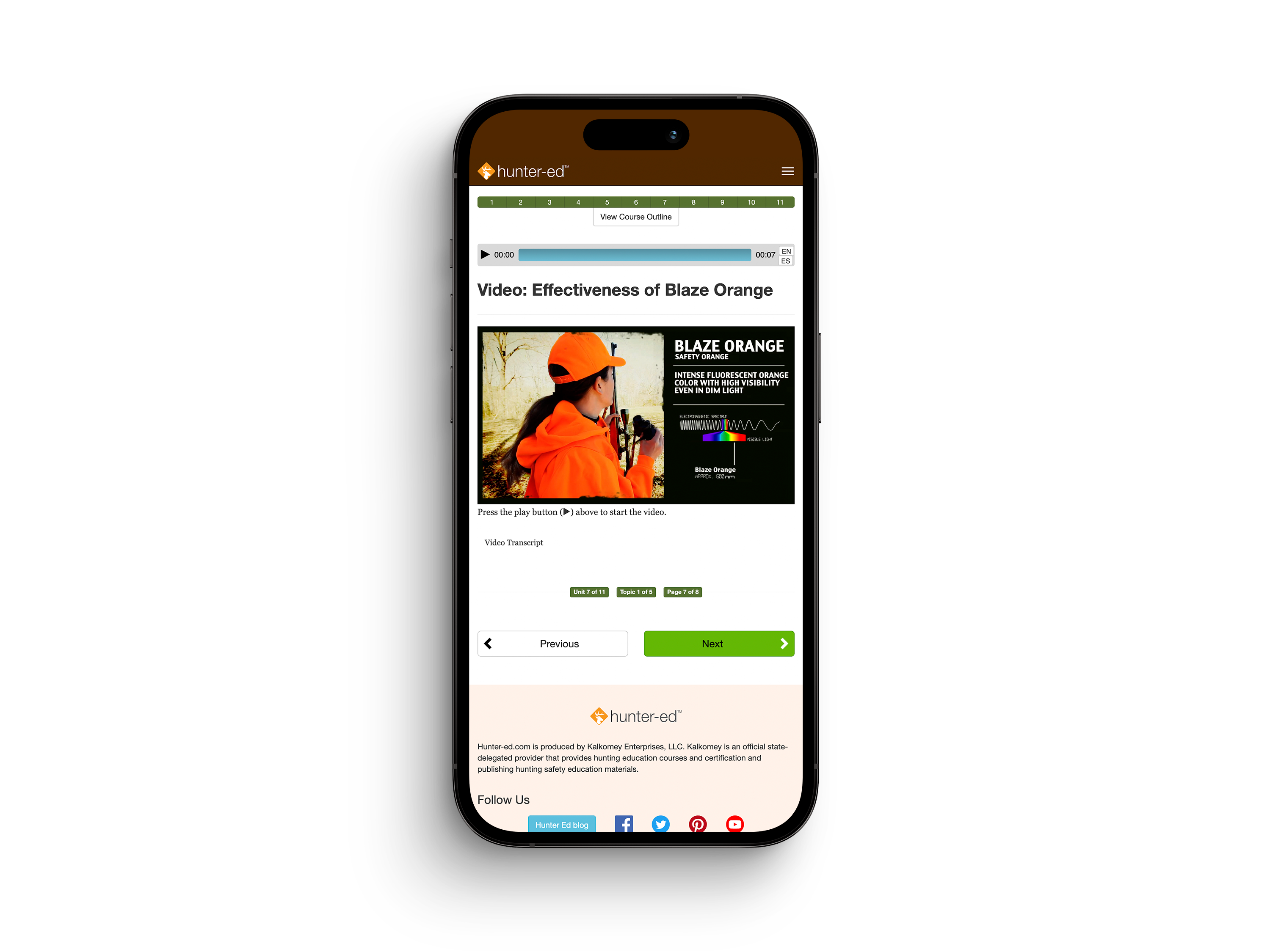Screen dimensions: 1270x952
Task: Click the Facebook social icon
Action: coord(623,824)
